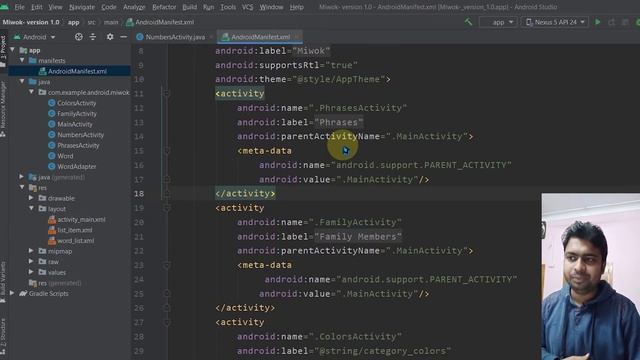
Task: Expand the mipmap folder
Action: (x=31, y=251)
